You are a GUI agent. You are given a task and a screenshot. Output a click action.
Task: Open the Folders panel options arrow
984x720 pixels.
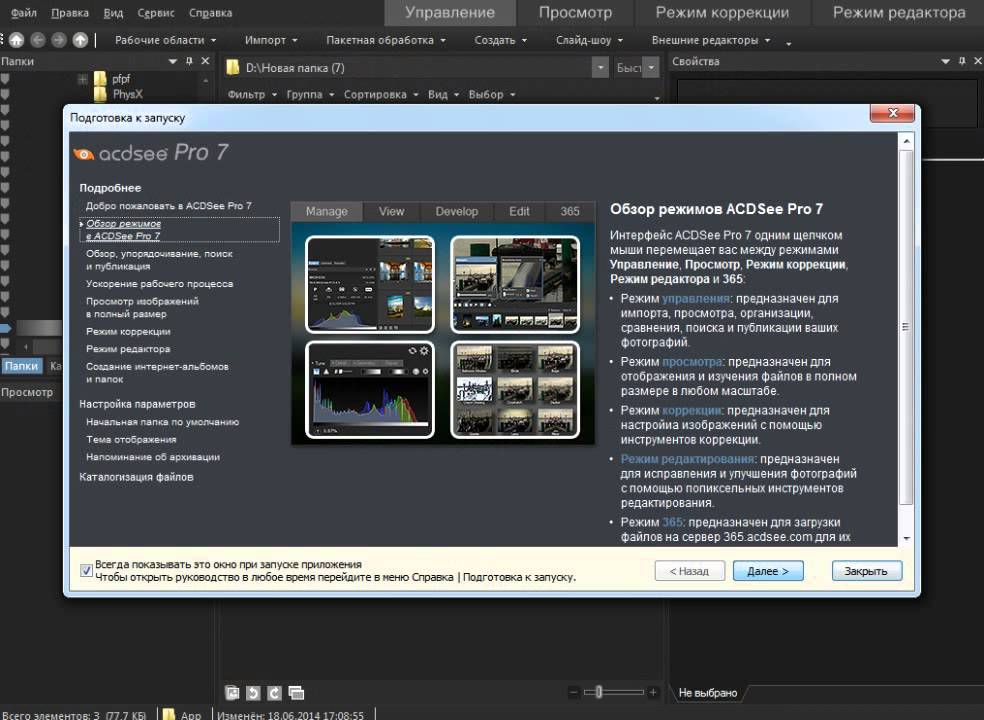[x=173, y=61]
